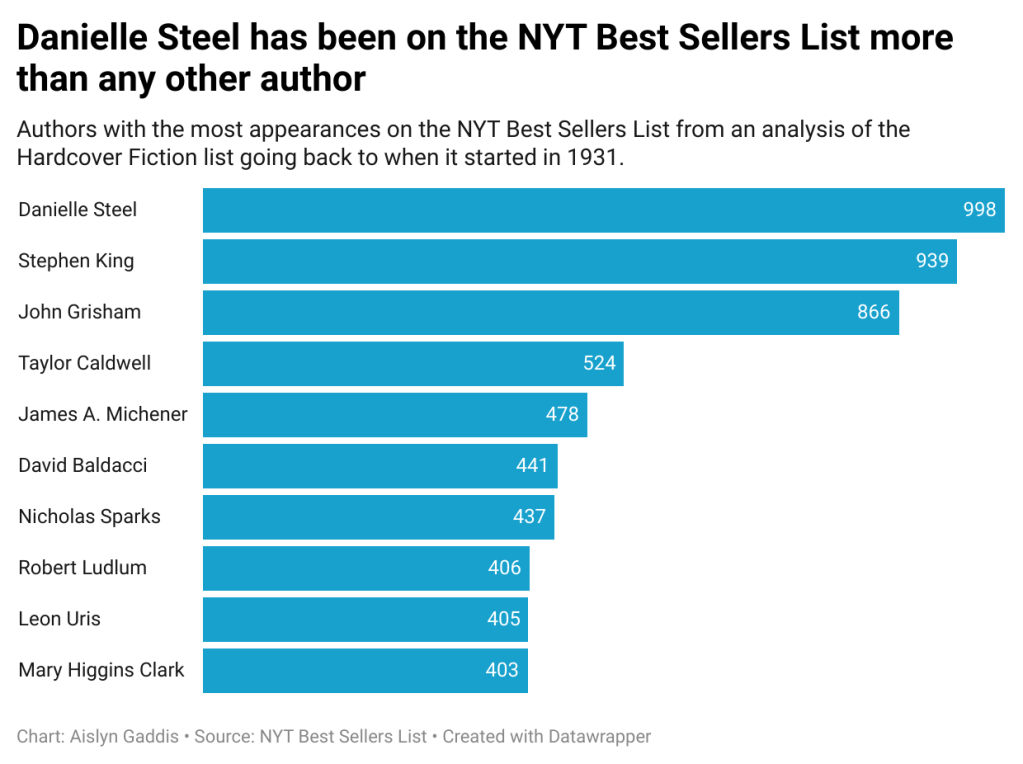Click the "Chart: Aislyn Gaddis" byline
Viewport: 1023px width, 764px height.
point(98,737)
